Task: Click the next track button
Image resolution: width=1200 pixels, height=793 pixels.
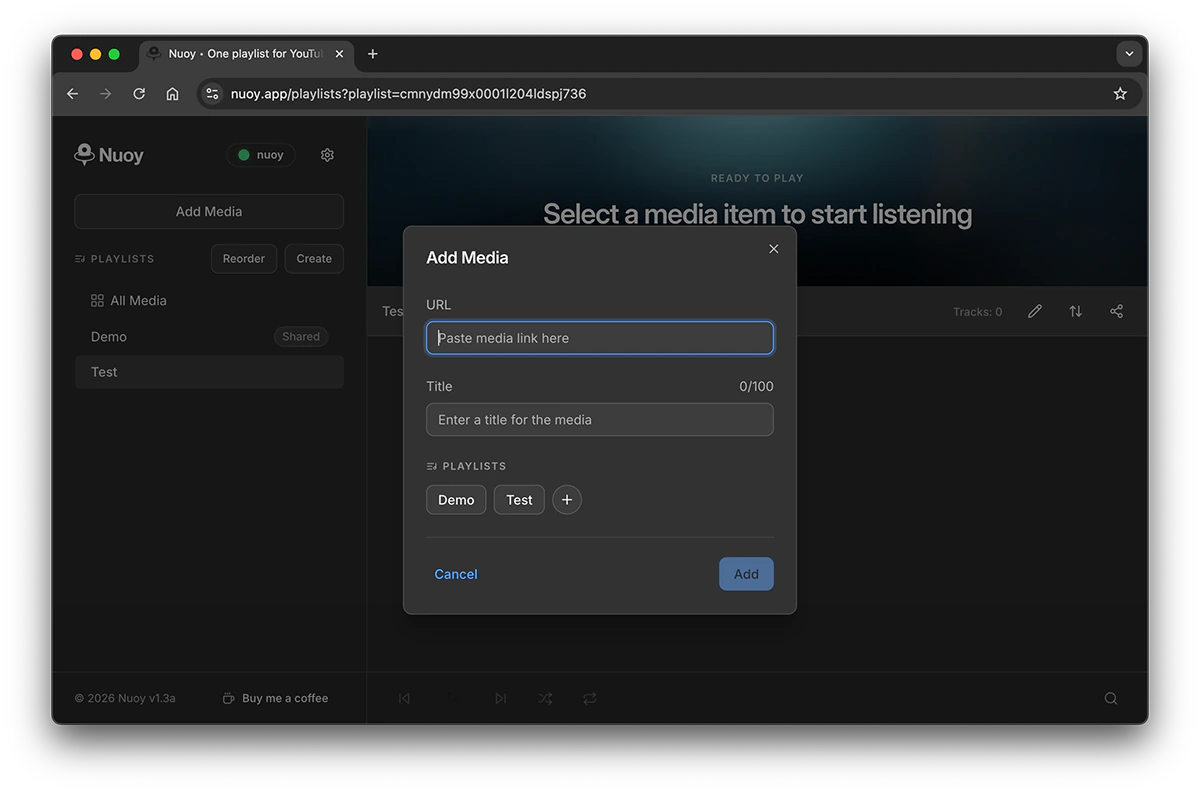Action: pos(500,699)
